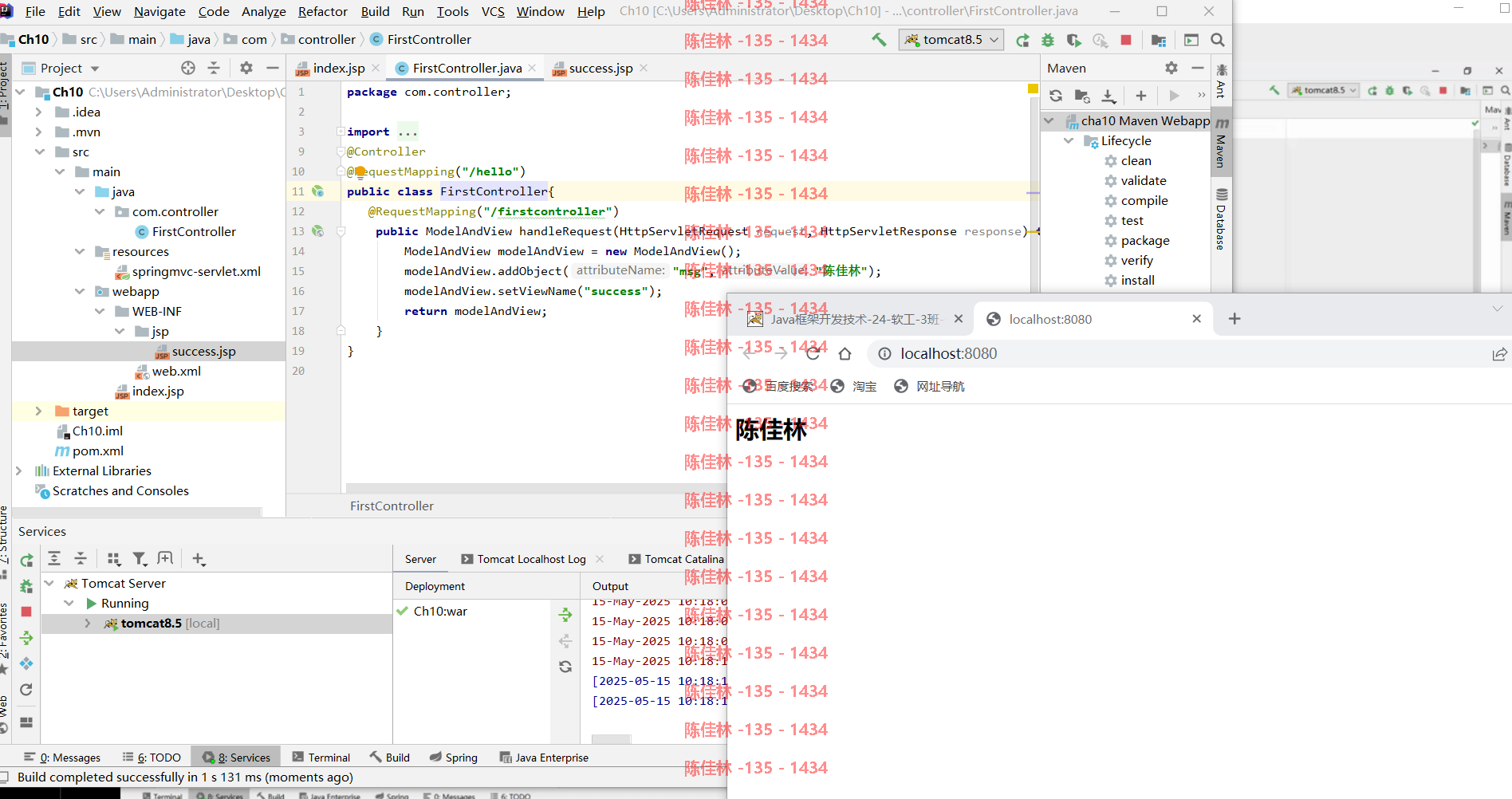
Task: Open new browser tab with plus
Action: [1234, 319]
